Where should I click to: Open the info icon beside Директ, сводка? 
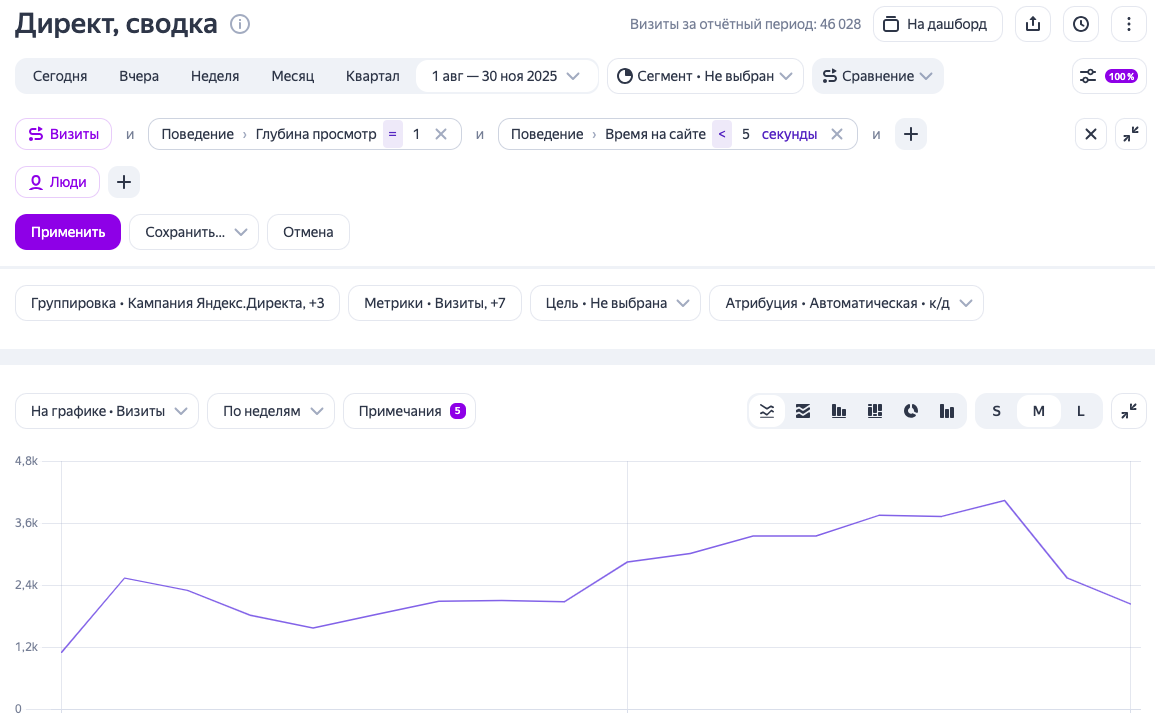point(240,24)
